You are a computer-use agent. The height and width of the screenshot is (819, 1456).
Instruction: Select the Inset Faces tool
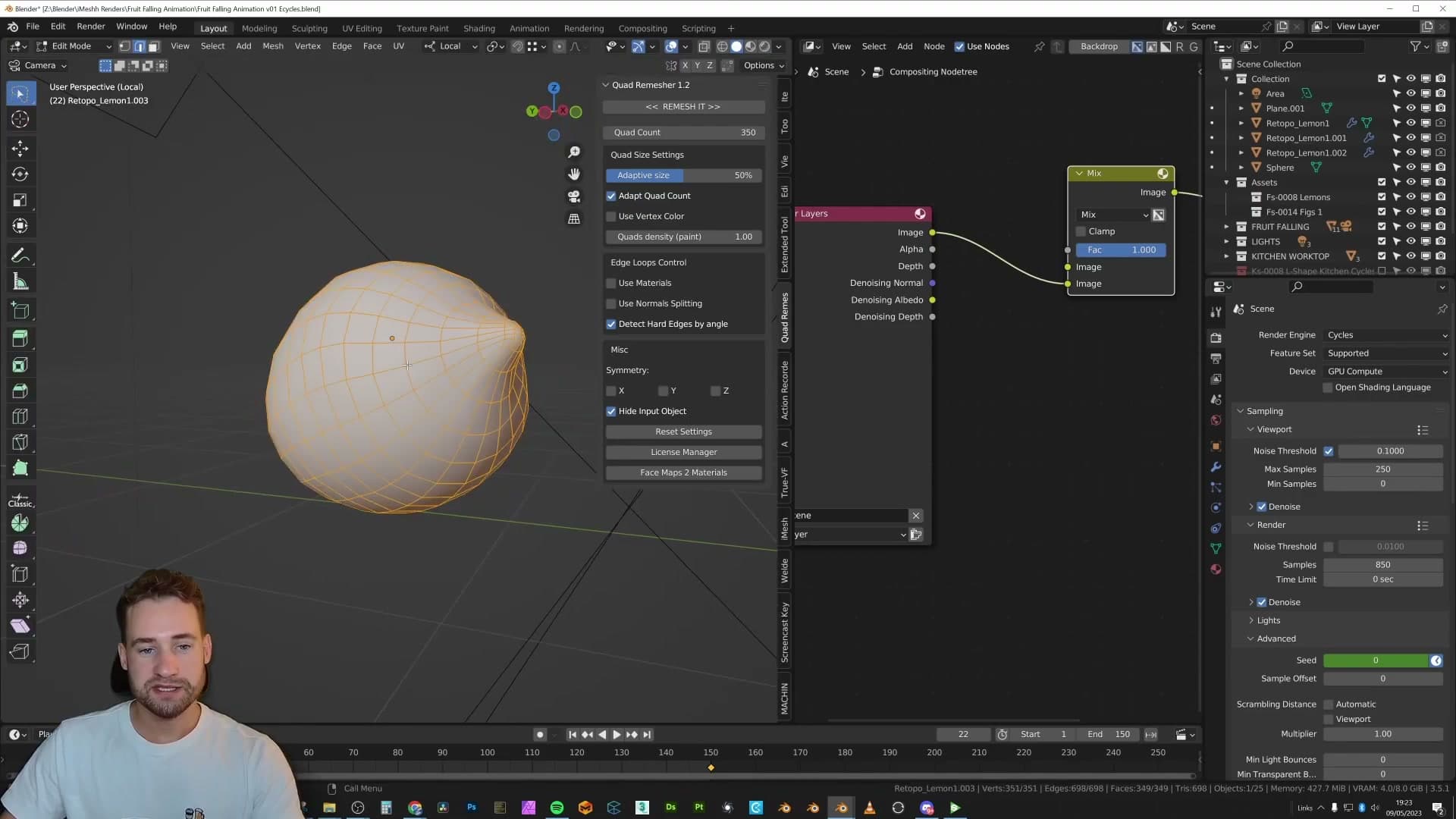point(20,365)
